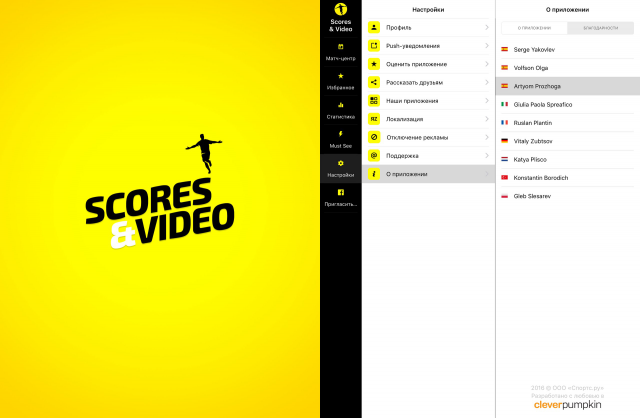The image size is (640, 418).
Task: Expand the Отключение рекламы row chevron
Action: point(487,137)
